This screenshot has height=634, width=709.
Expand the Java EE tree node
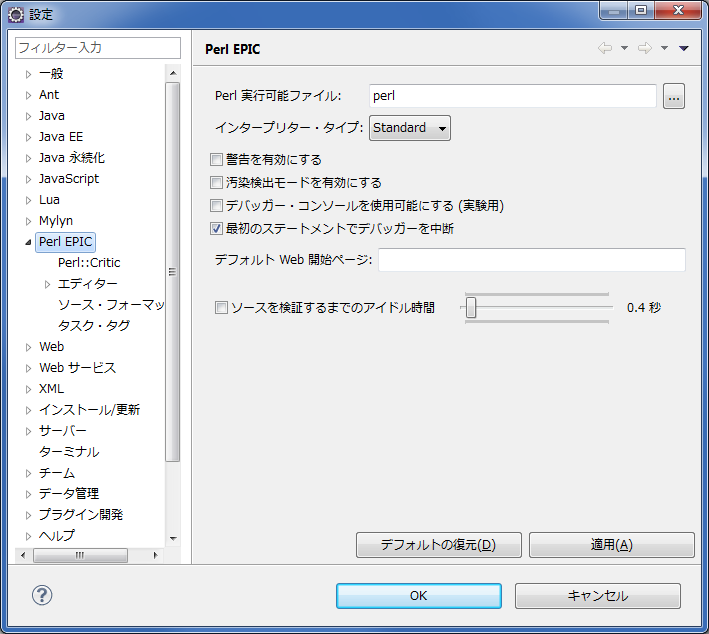point(28,137)
